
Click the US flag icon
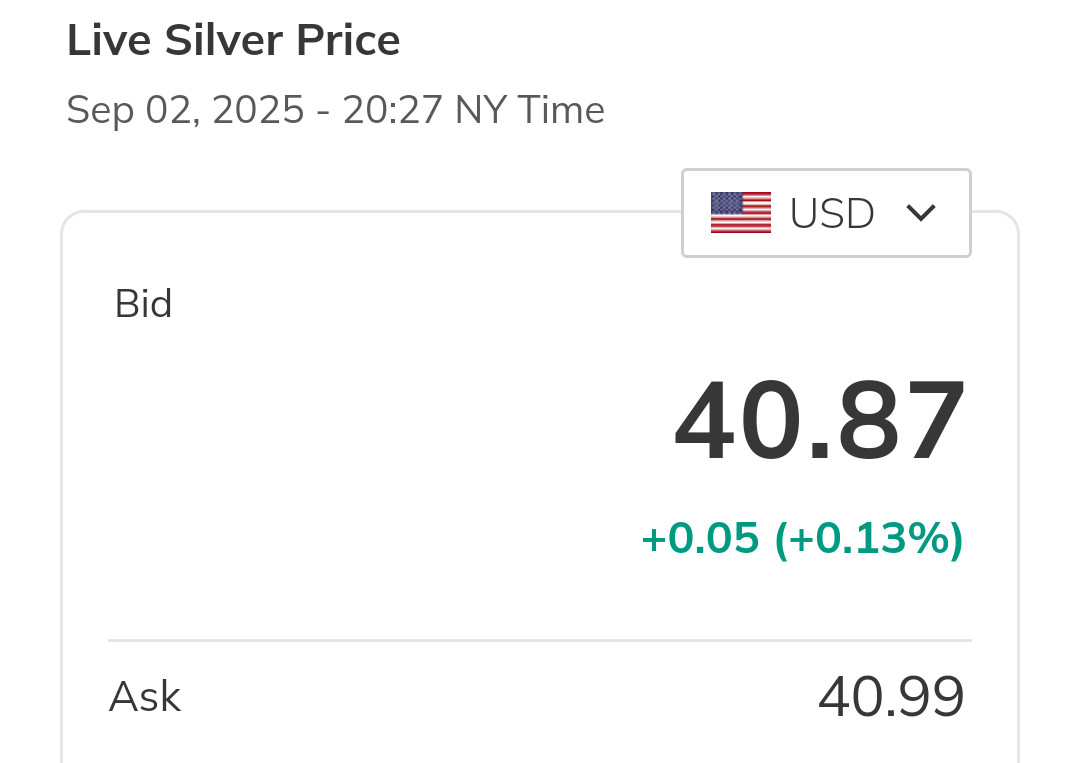pos(740,213)
